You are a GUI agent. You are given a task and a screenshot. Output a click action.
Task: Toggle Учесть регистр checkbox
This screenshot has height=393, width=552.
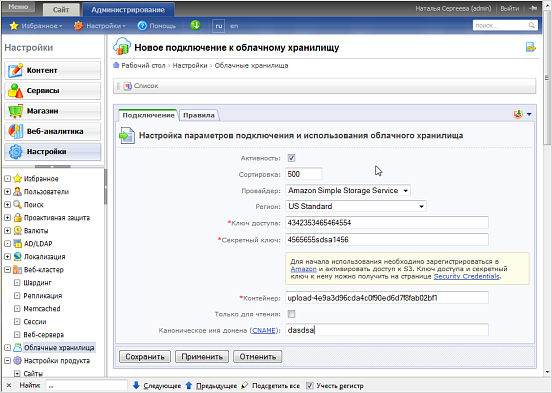[x=309, y=386]
